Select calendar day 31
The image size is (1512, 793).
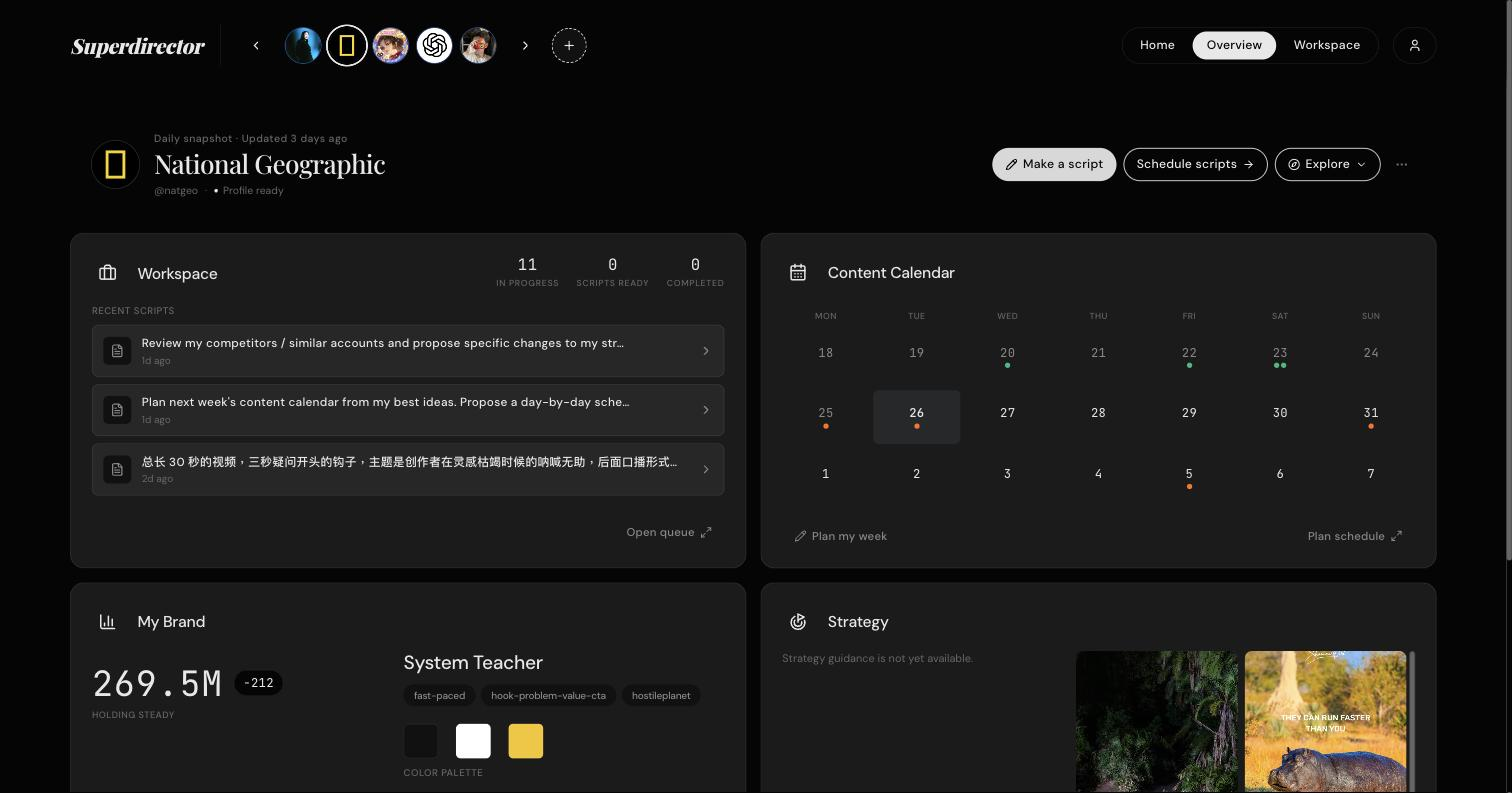click(1371, 417)
